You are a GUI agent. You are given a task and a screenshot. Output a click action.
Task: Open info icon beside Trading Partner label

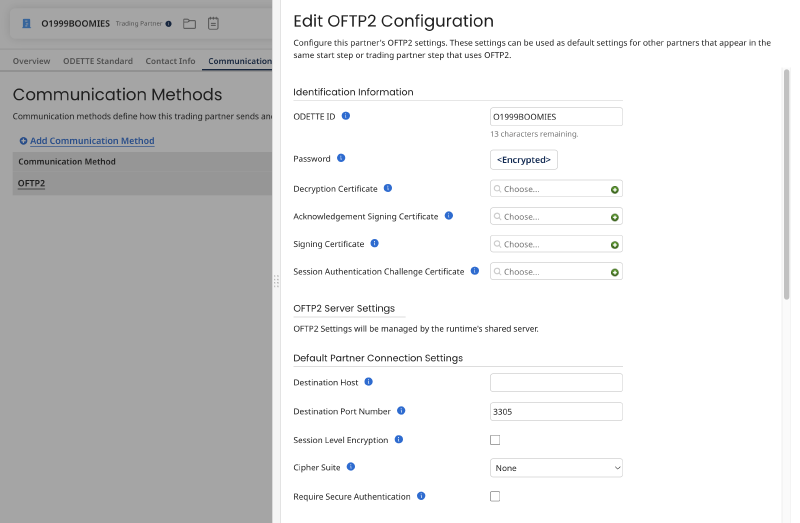coord(168,23)
